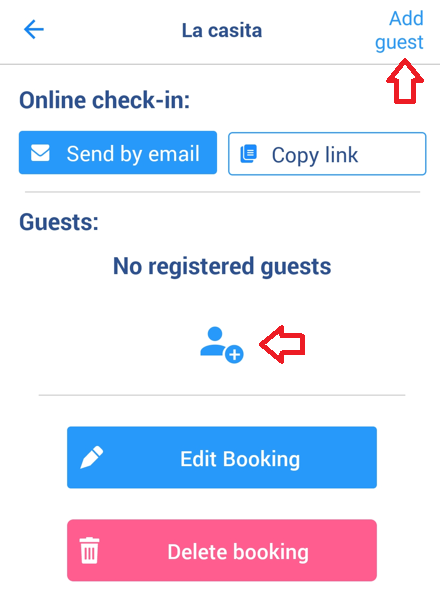Viewport: 440px width, 610px height.
Task: Click the Copy link button
Action: tap(327, 154)
